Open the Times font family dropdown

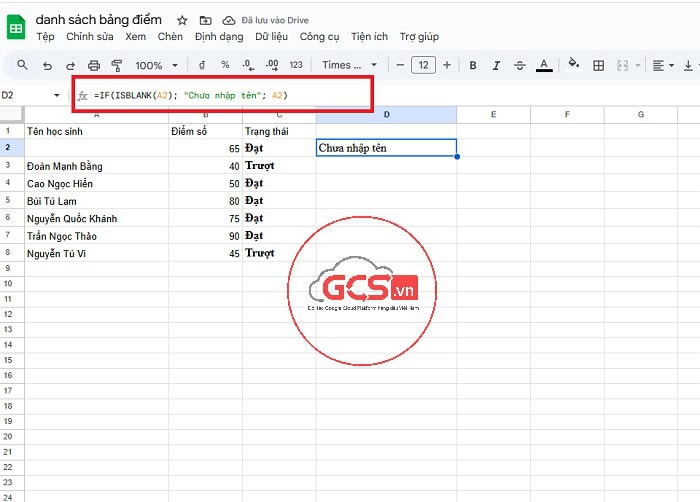[347, 65]
